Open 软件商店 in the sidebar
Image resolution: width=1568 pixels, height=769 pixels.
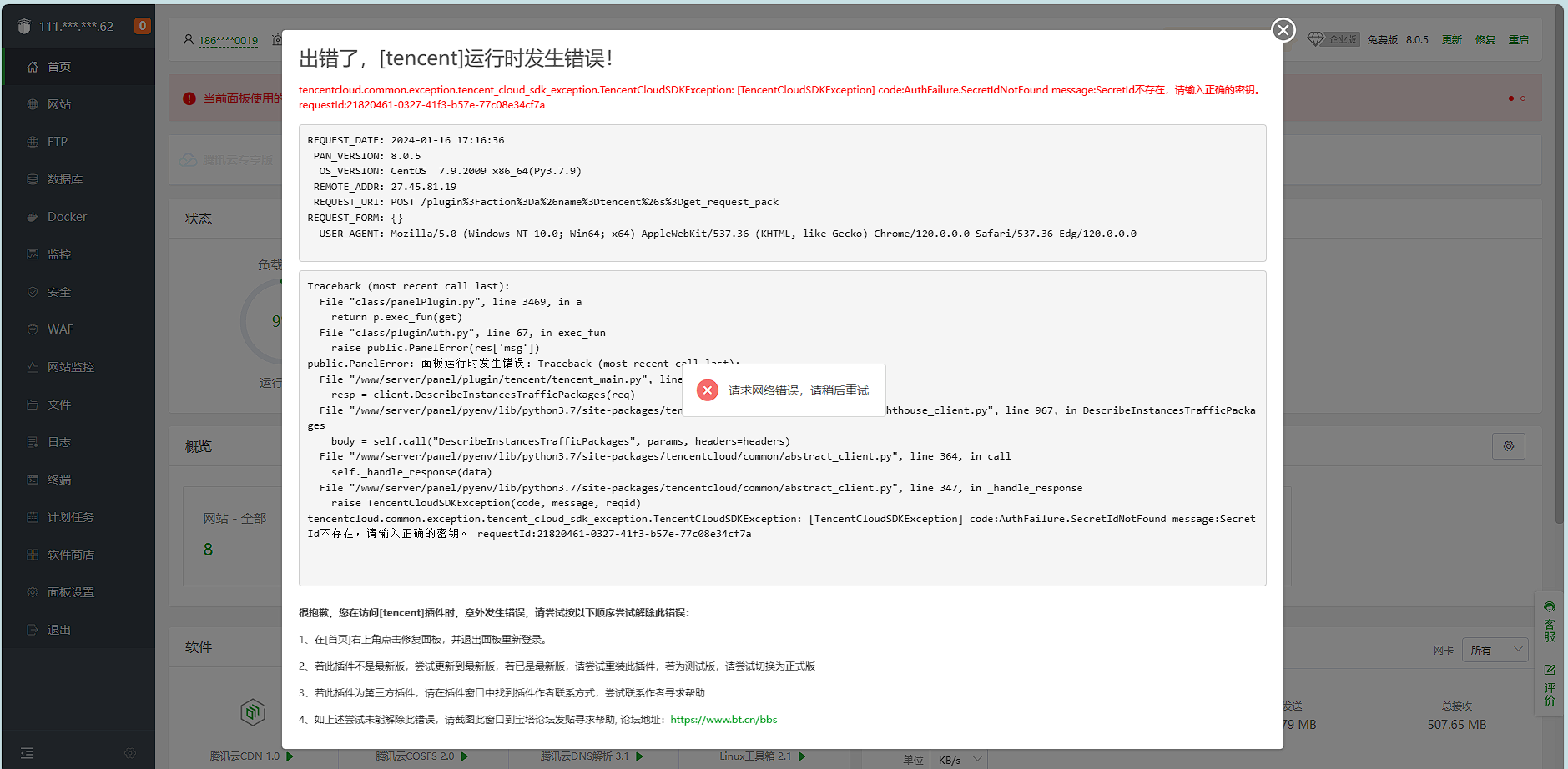(x=70, y=555)
